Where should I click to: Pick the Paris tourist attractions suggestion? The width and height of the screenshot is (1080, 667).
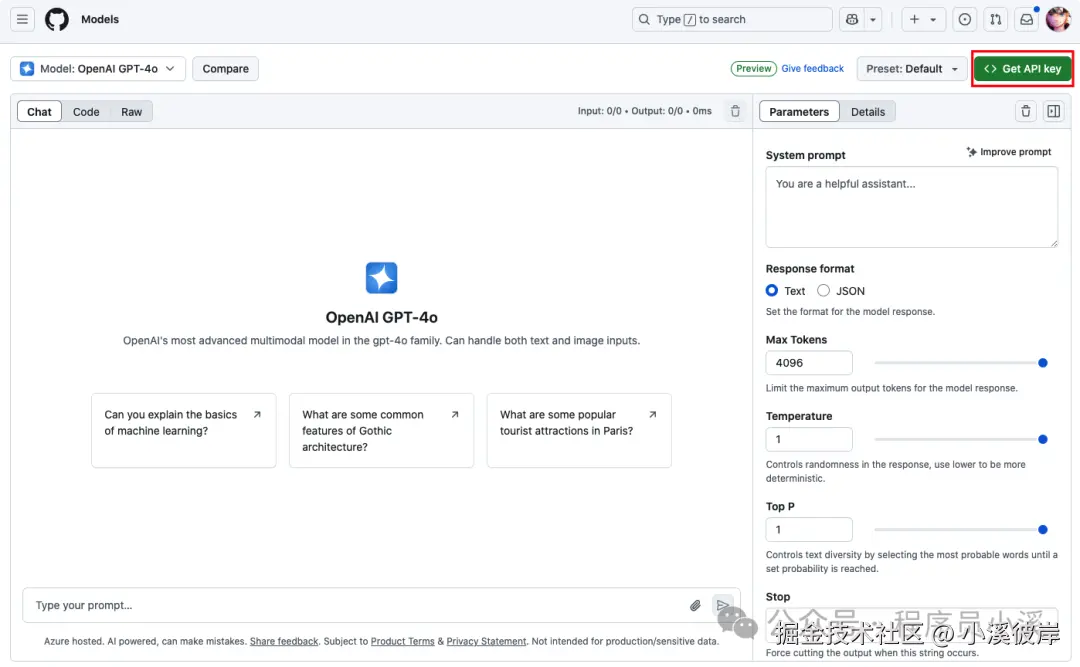[579, 430]
